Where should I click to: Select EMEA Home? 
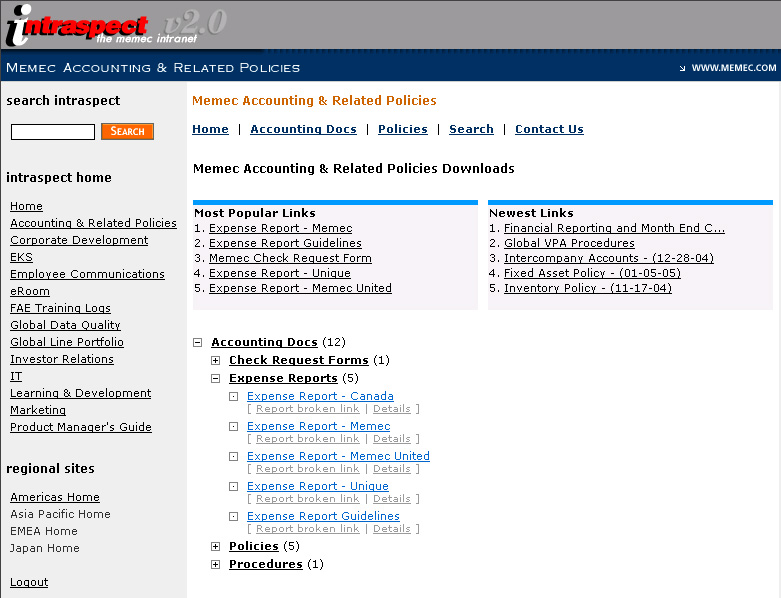44,531
